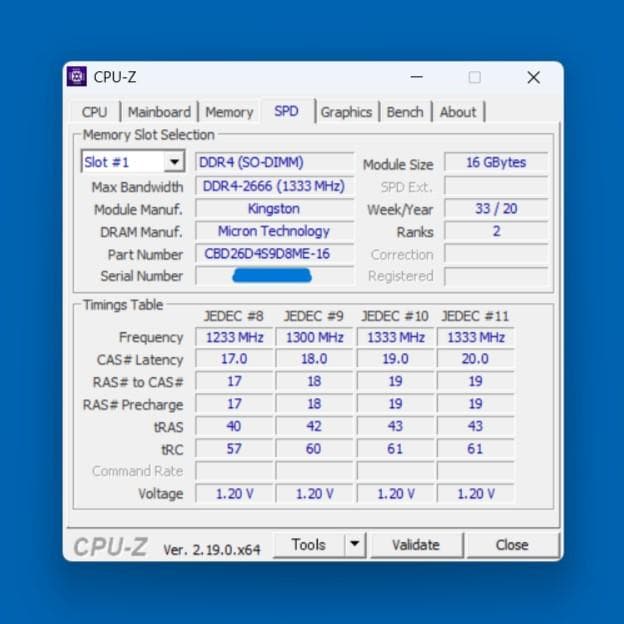Expand the Slot #1 dropdown
Image resolution: width=624 pixels, height=624 pixels.
pos(174,162)
